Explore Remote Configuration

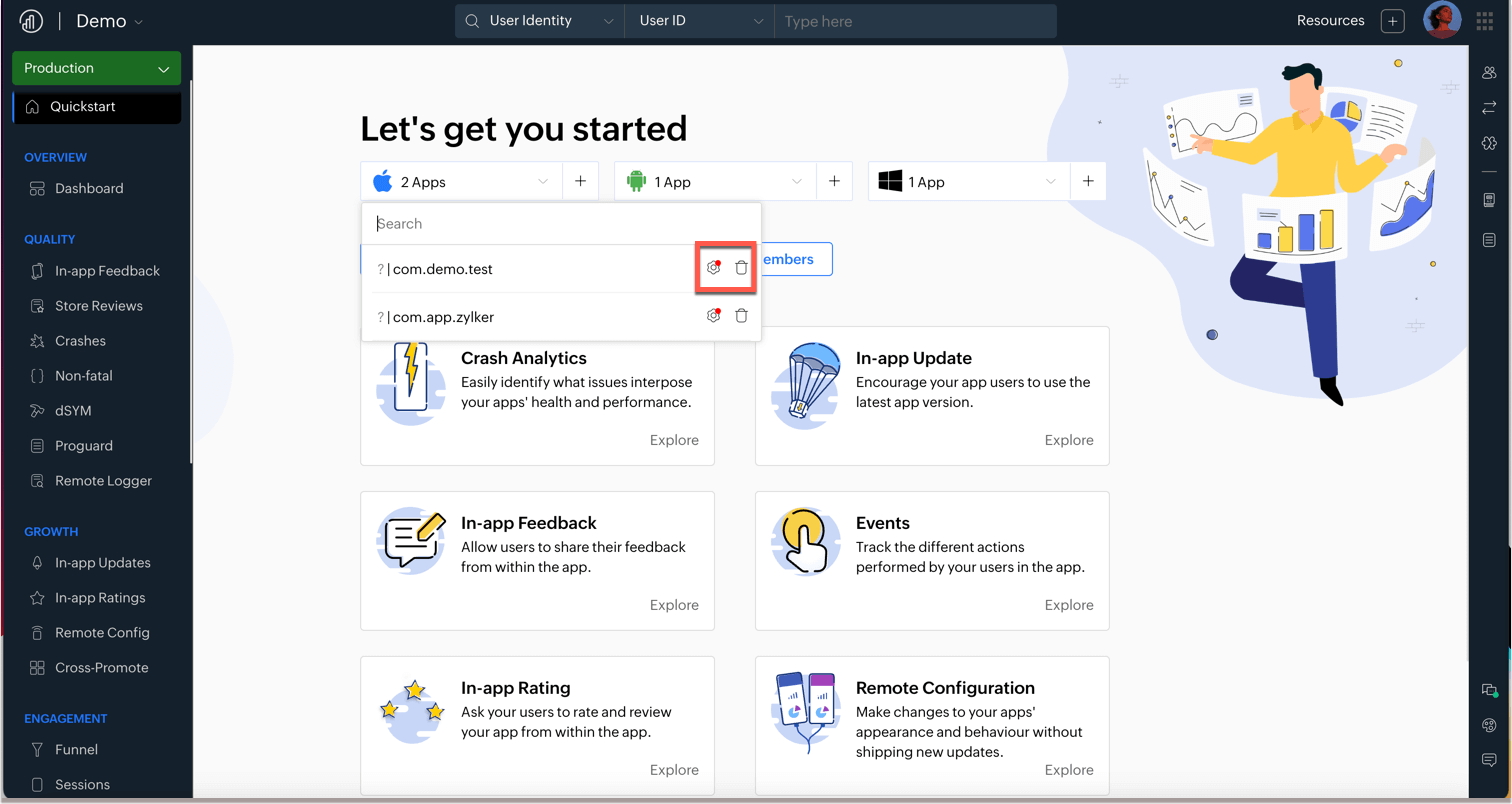pyautogui.click(x=1069, y=770)
